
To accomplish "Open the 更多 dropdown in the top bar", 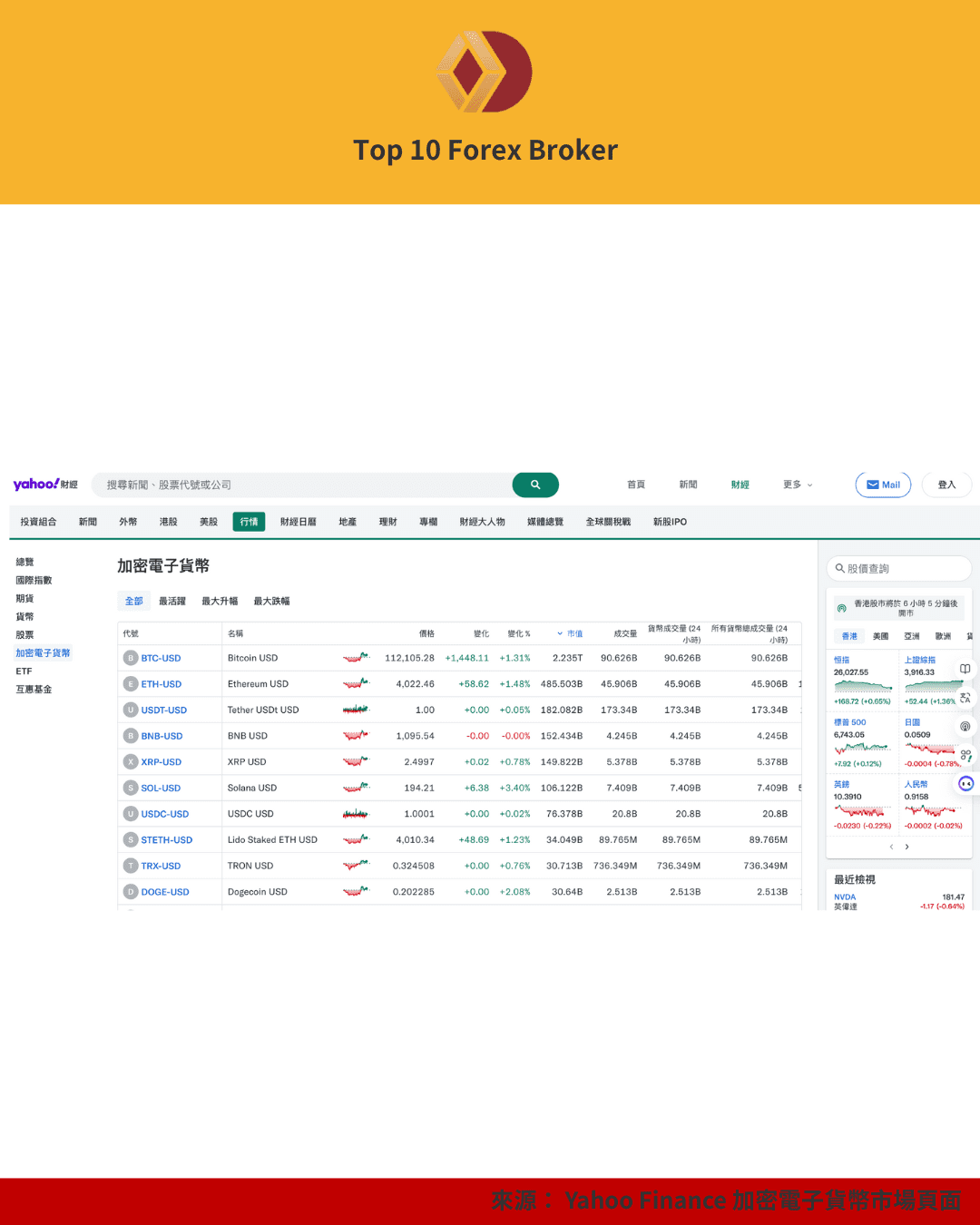I will coord(796,485).
